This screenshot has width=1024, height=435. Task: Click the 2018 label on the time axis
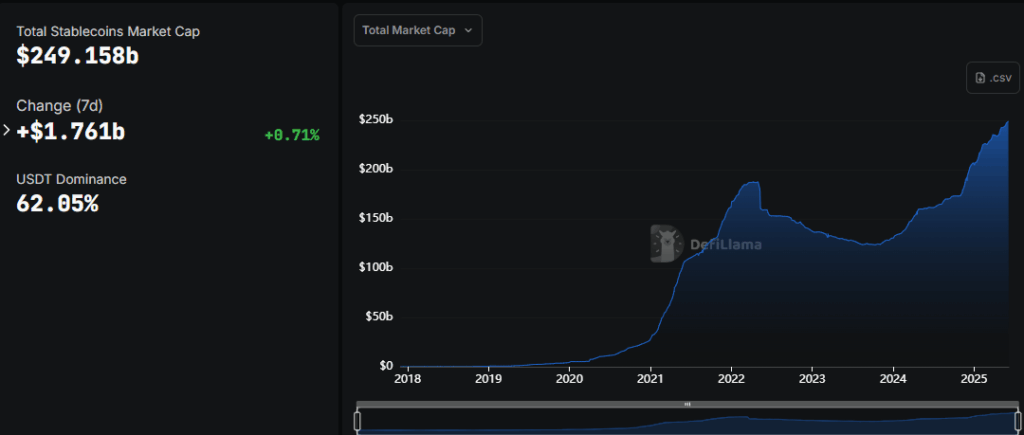(406, 379)
